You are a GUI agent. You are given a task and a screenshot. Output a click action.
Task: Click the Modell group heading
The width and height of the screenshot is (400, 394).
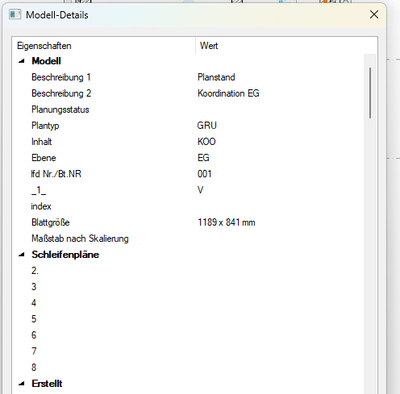click(46, 61)
